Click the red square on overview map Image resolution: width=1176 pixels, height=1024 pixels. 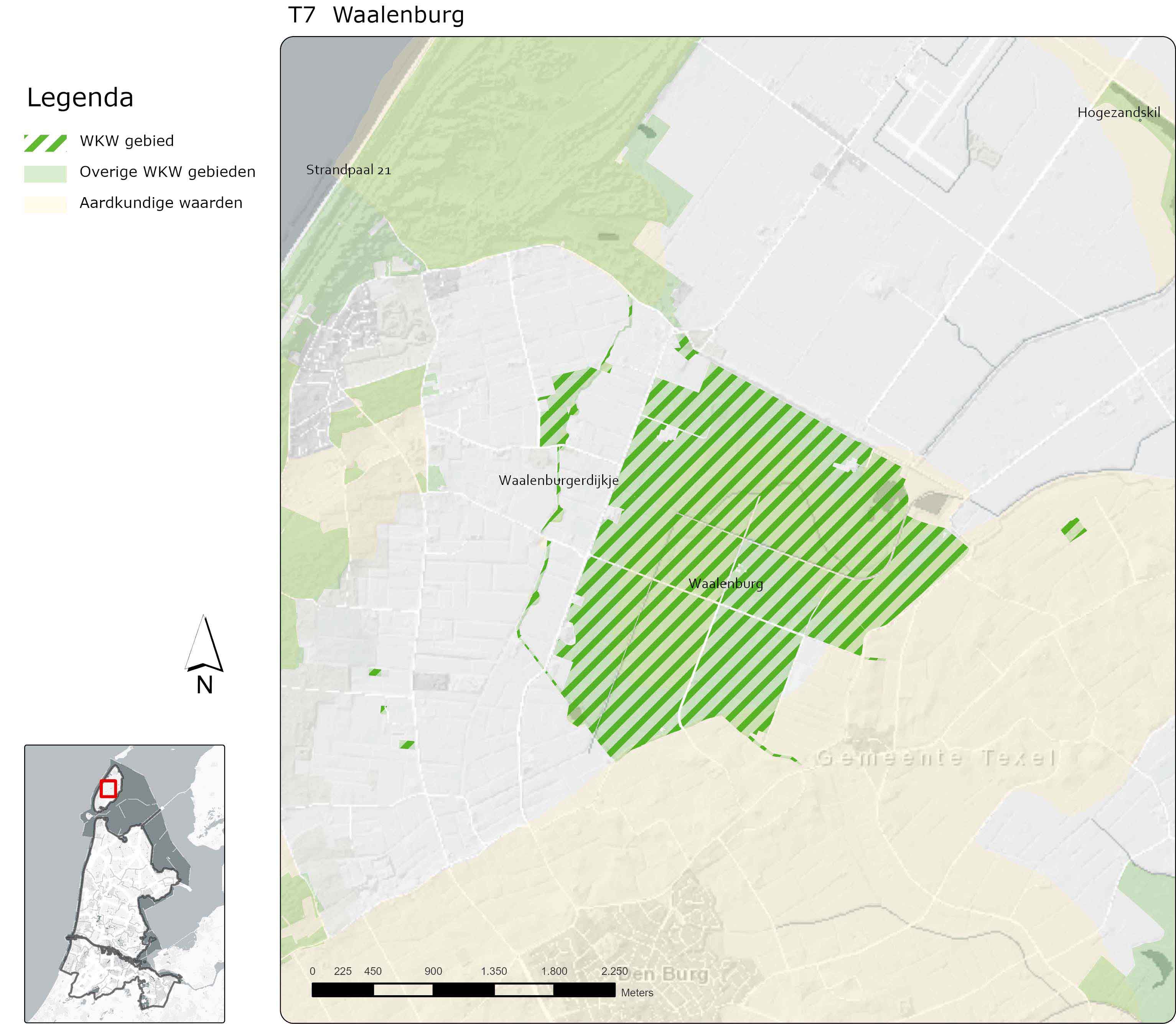coord(108,788)
